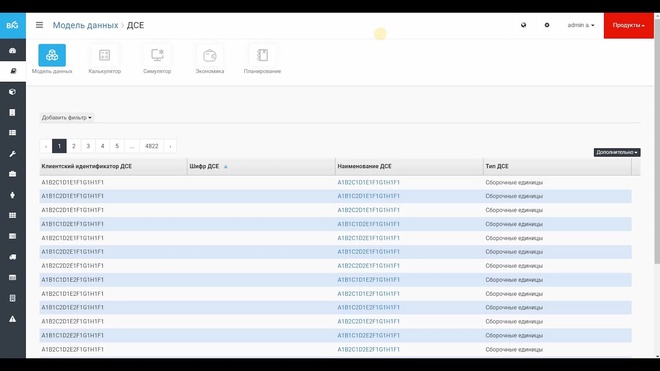The height and width of the screenshot is (371, 660).
Task: Select client identifier cell A1B1C1D2E1F1G1H1F1
Action: [72, 224]
